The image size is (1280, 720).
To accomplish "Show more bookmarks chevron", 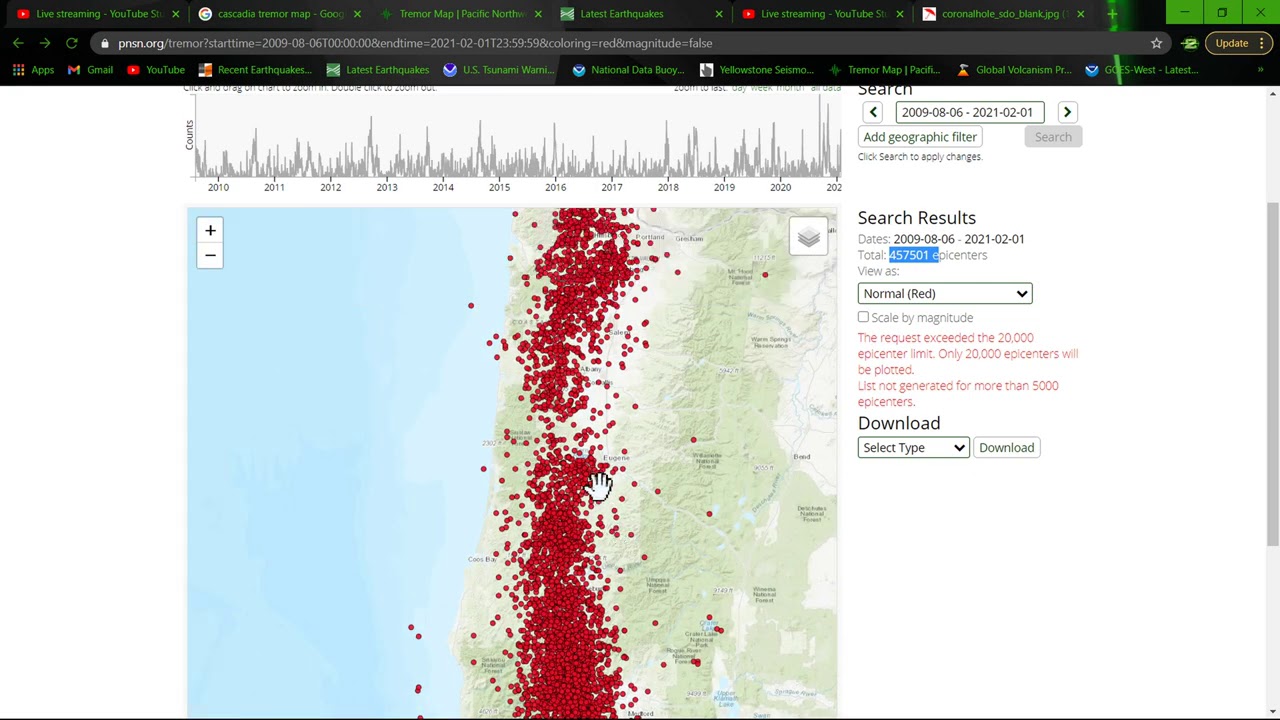I will point(1260,70).
